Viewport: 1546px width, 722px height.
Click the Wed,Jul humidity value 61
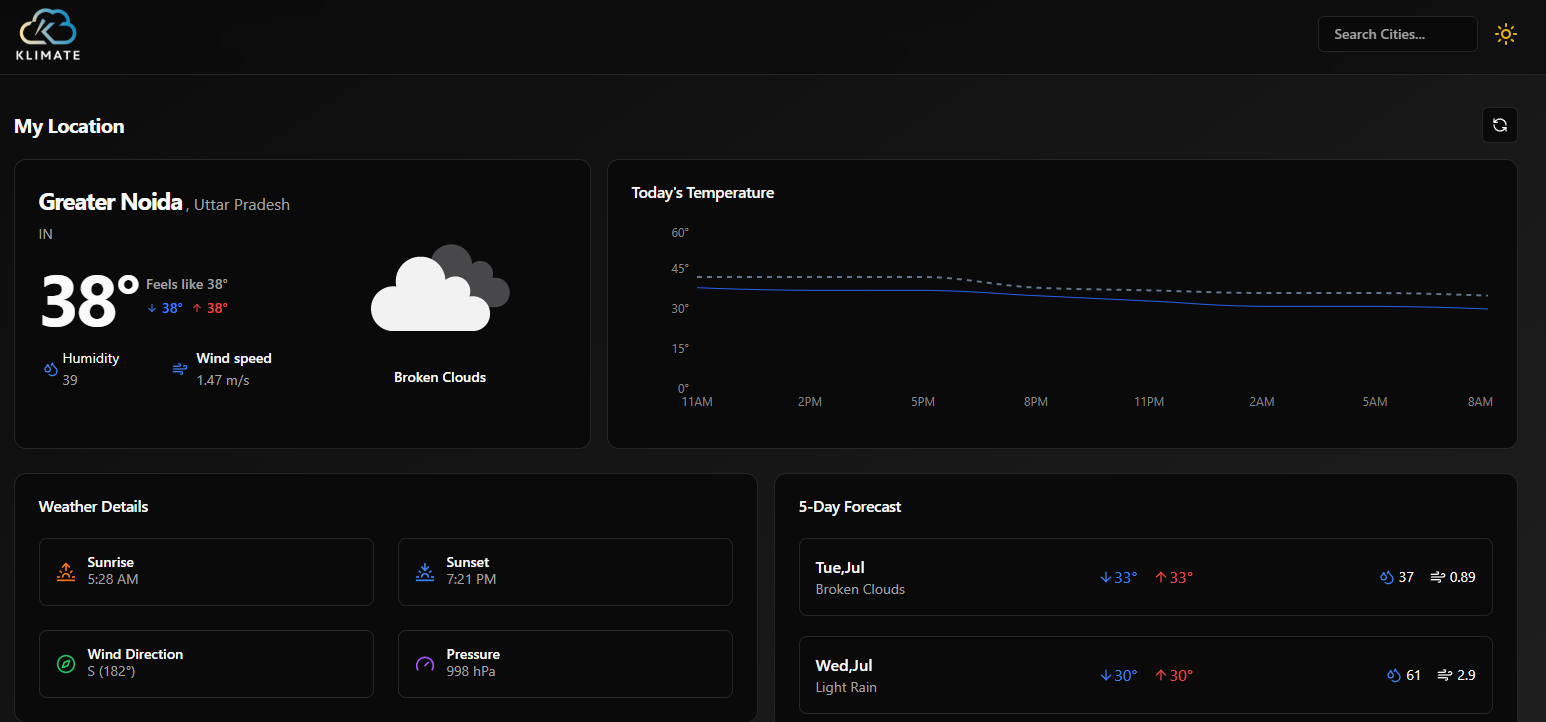point(1413,675)
